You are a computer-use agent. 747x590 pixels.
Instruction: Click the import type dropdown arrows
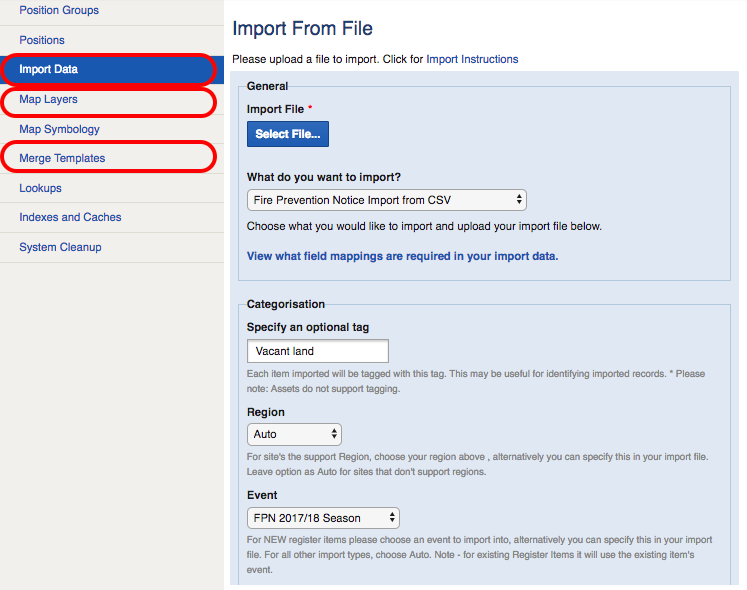click(x=519, y=200)
